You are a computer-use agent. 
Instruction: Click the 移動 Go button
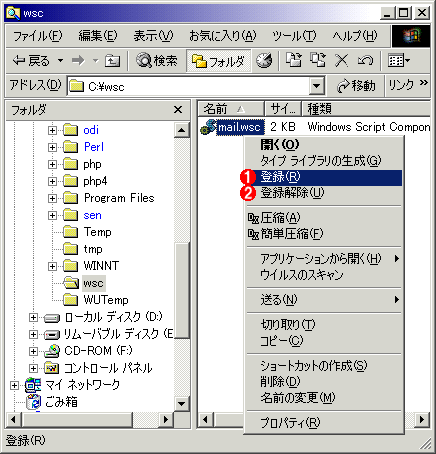[x=356, y=86]
